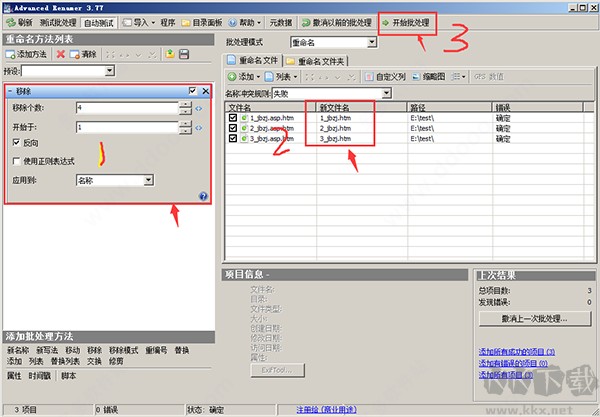Viewport: 600px width, 417px height.
Task: Open the 目录面板 folder panel
Action: coord(202,23)
